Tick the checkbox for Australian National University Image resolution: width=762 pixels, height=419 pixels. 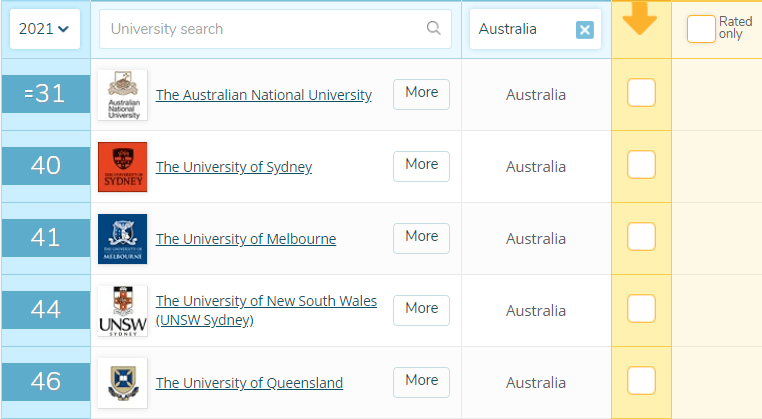pos(641,93)
